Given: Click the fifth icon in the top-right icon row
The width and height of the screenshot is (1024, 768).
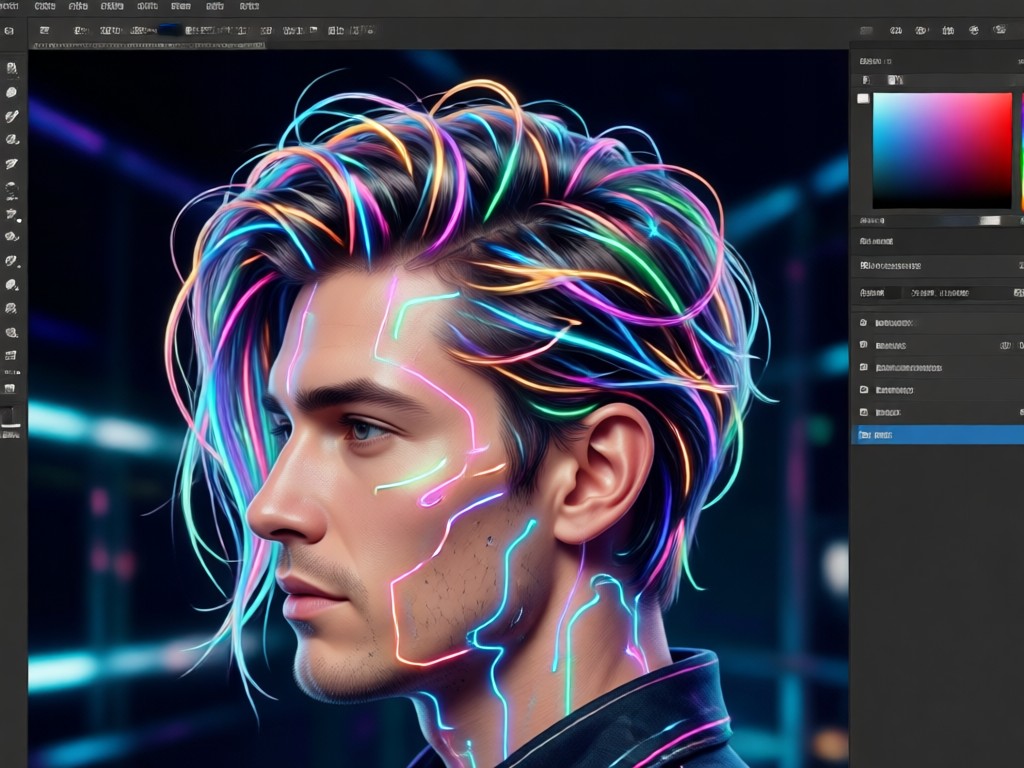Looking at the screenshot, I should (x=974, y=30).
